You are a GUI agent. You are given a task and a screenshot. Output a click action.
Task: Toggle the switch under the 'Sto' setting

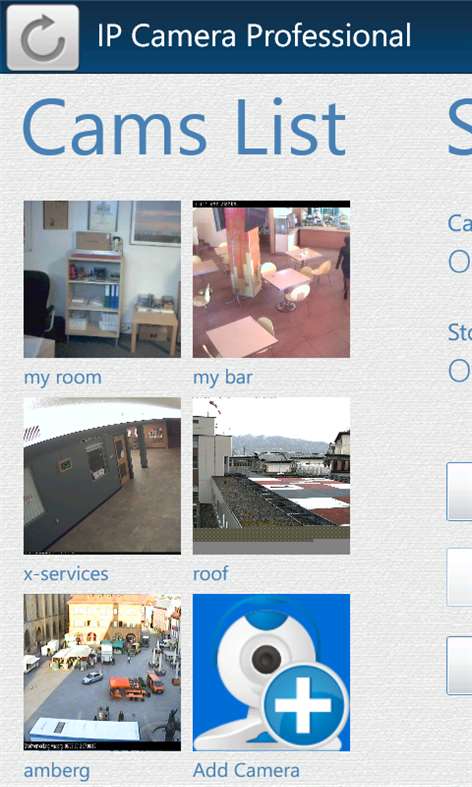coord(460,371)
